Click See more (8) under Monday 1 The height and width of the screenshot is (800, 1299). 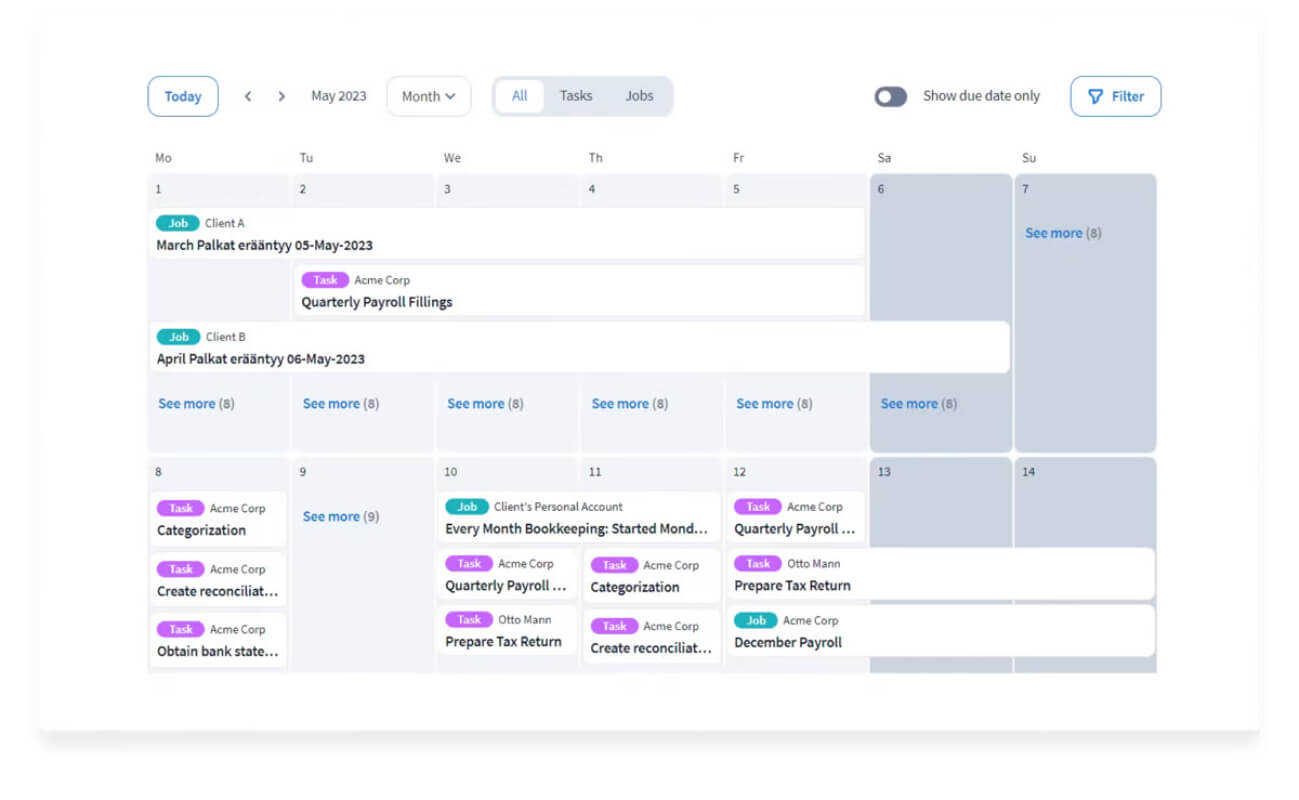coord(196,404)
